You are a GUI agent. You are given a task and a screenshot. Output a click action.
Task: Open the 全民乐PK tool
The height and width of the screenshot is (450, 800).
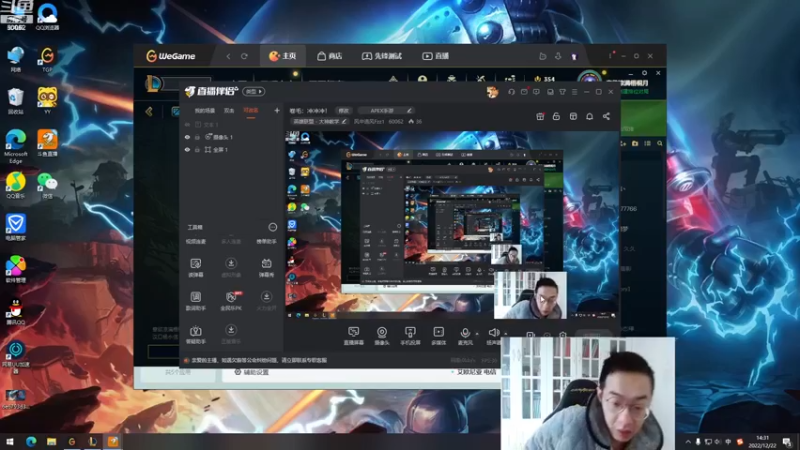tap(231, 301)
